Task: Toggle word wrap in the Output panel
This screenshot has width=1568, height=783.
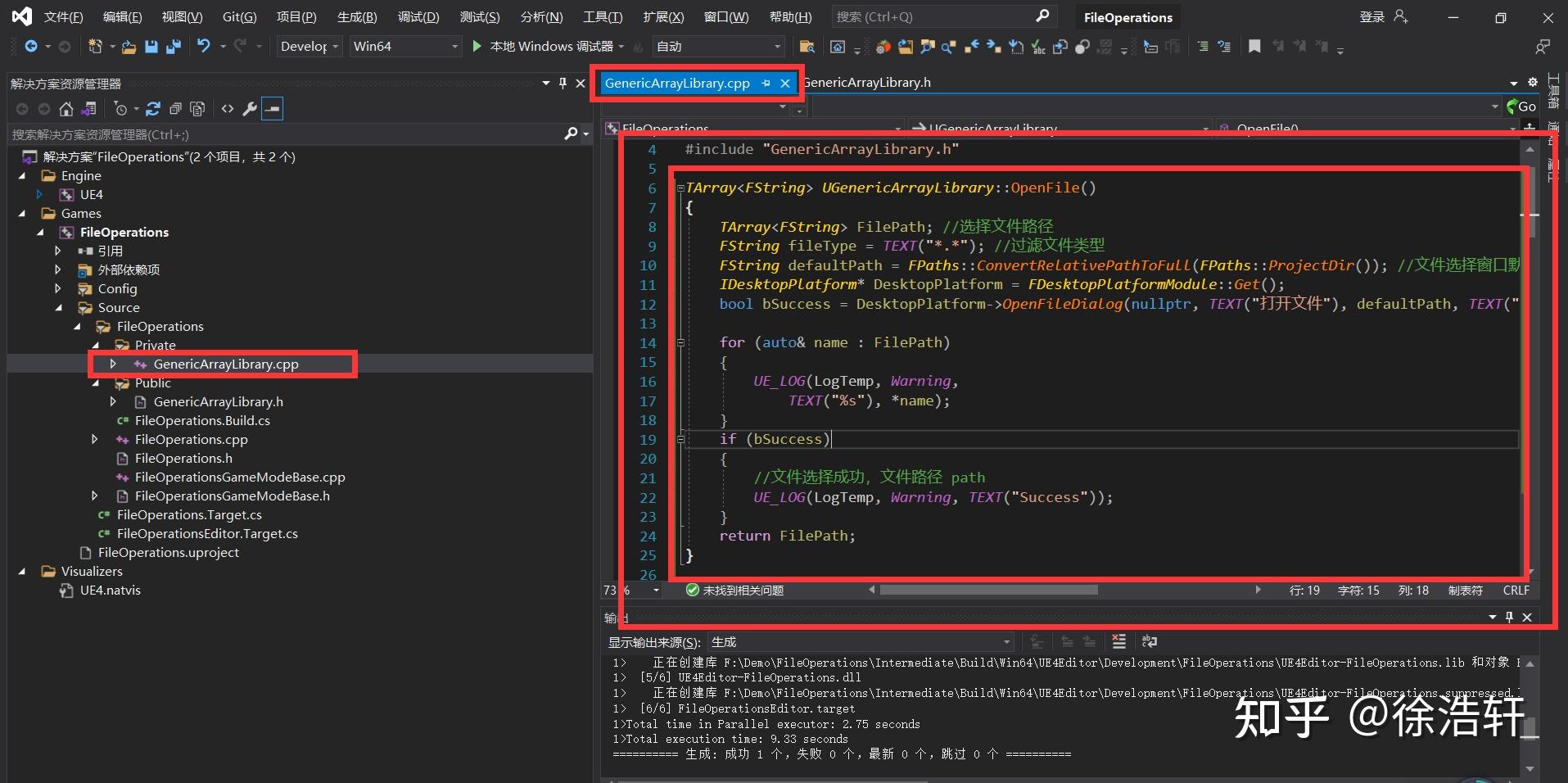Action: coord(1150,641)
